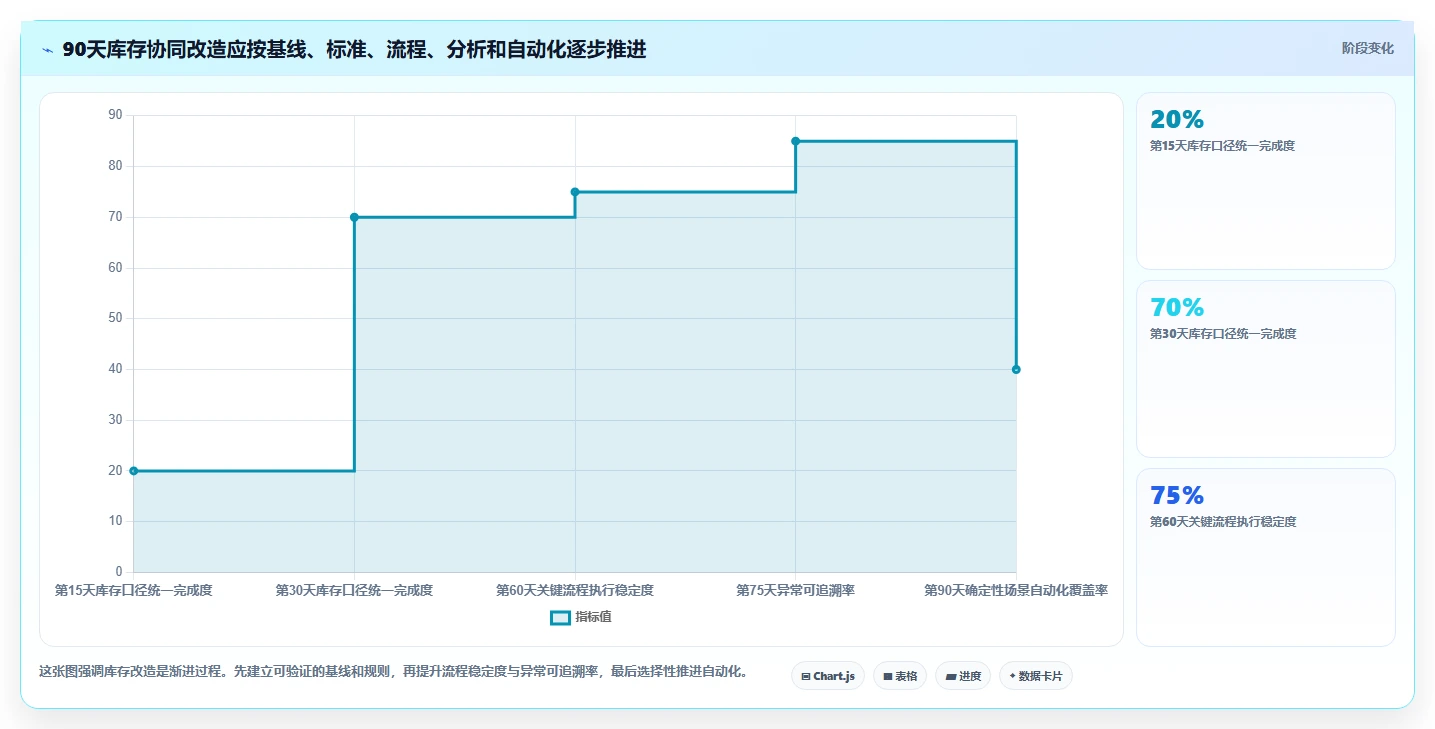Click the 20% card subtitle 第15天库存口径统一完成度

click(x=1222, y=146)
